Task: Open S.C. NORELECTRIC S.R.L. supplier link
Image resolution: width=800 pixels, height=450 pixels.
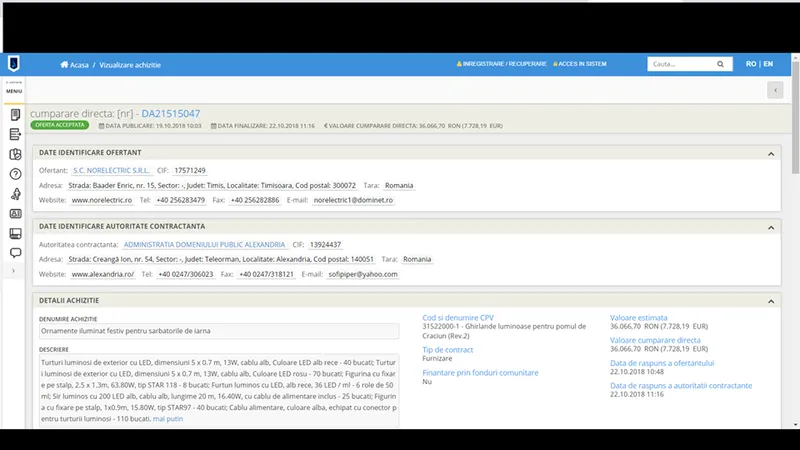Action: click(111, 170)
